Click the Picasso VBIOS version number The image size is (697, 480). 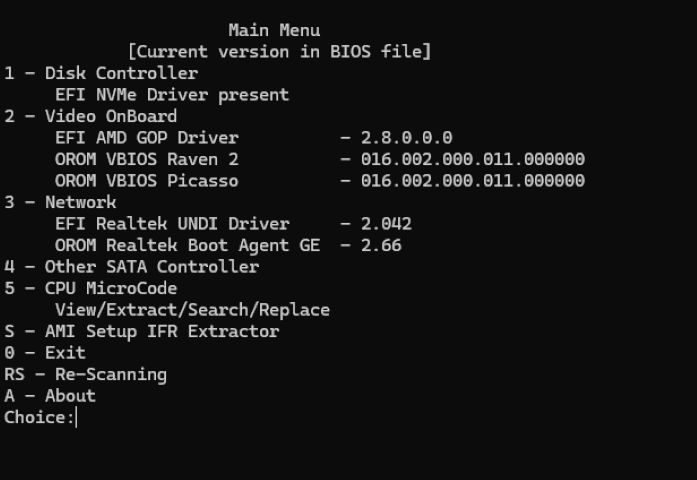(473, 181)
